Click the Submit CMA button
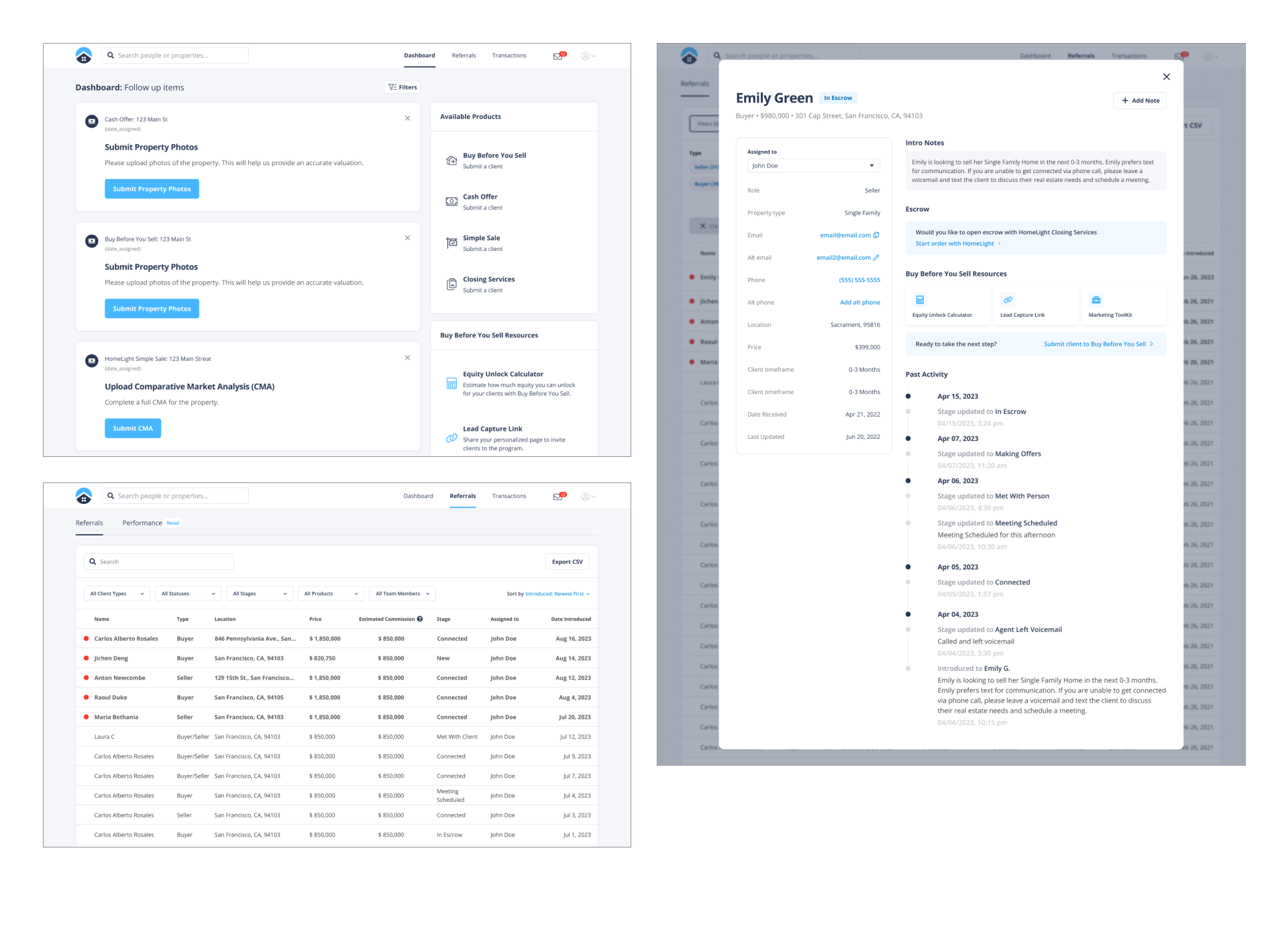 [133, 428]
